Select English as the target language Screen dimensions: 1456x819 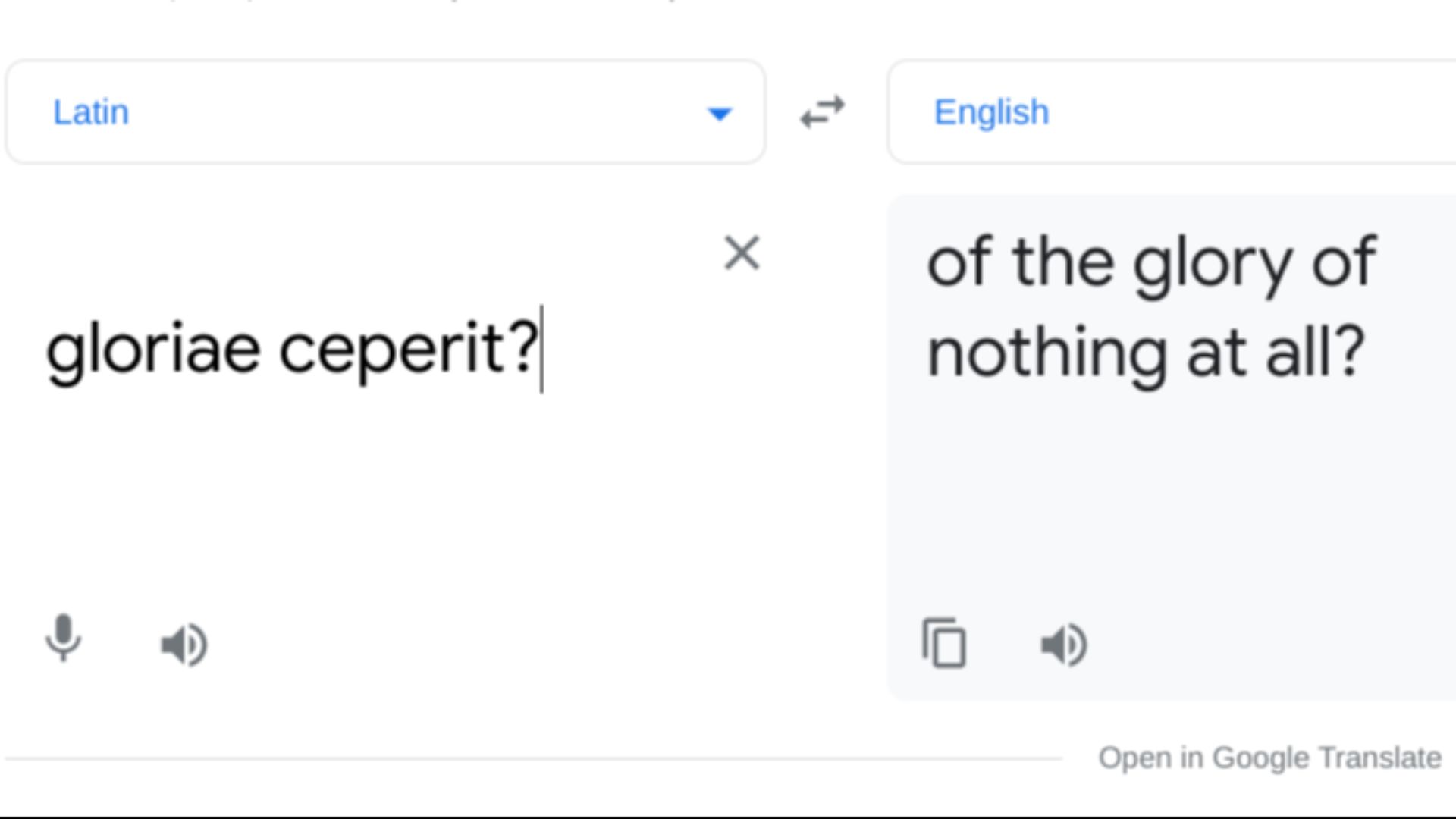[x=990, y=111]
